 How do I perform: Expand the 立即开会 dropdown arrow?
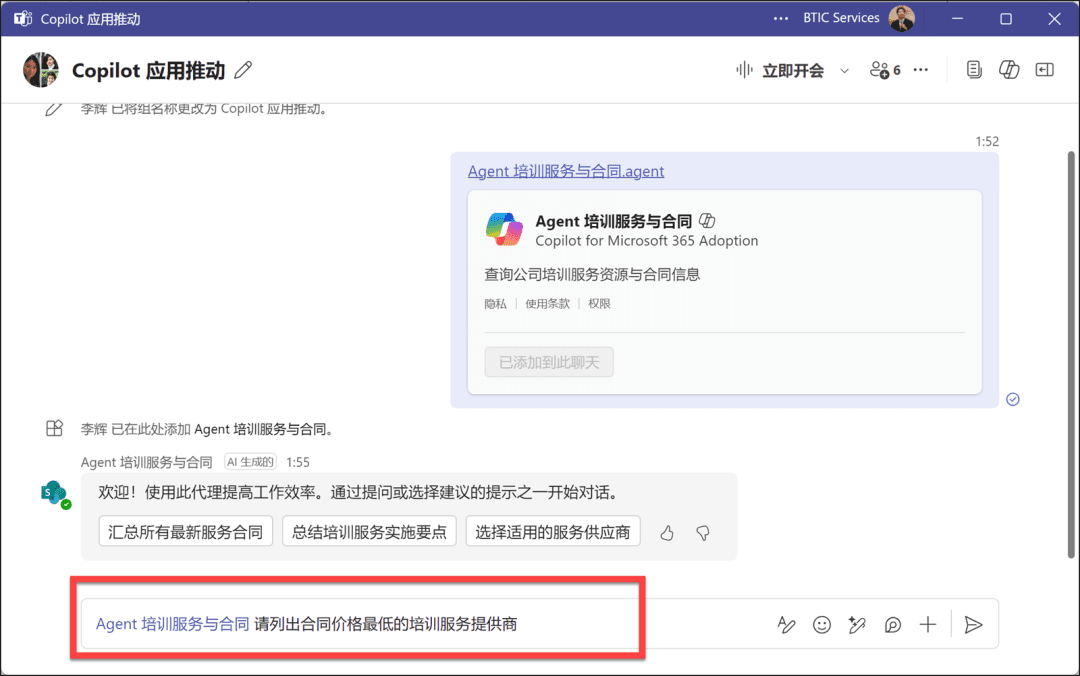click(844, 71)
